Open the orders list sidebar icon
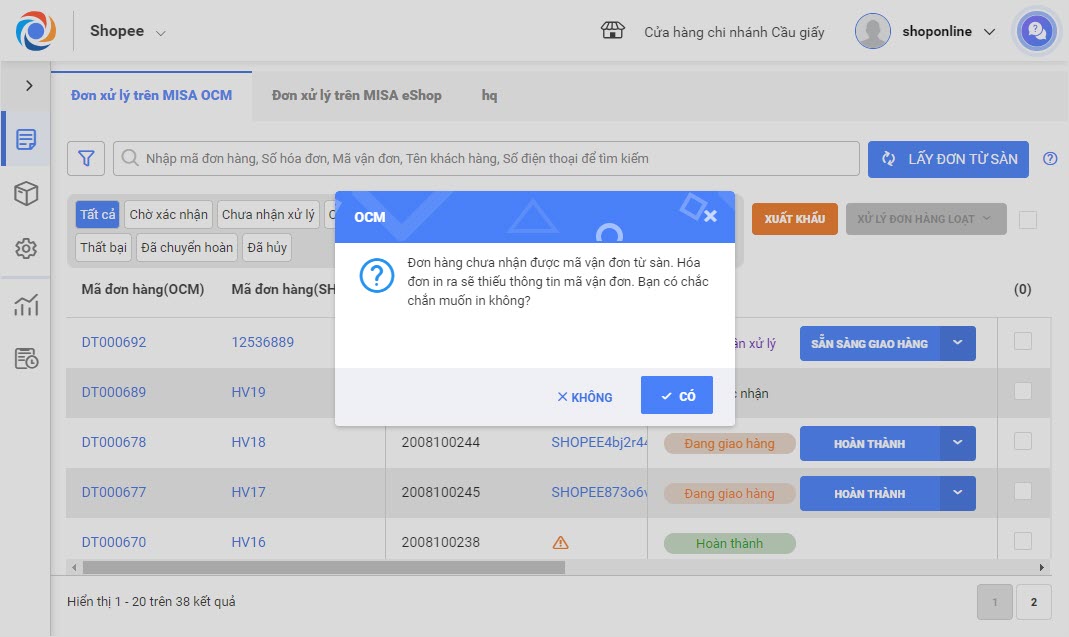 coord(26,139)
